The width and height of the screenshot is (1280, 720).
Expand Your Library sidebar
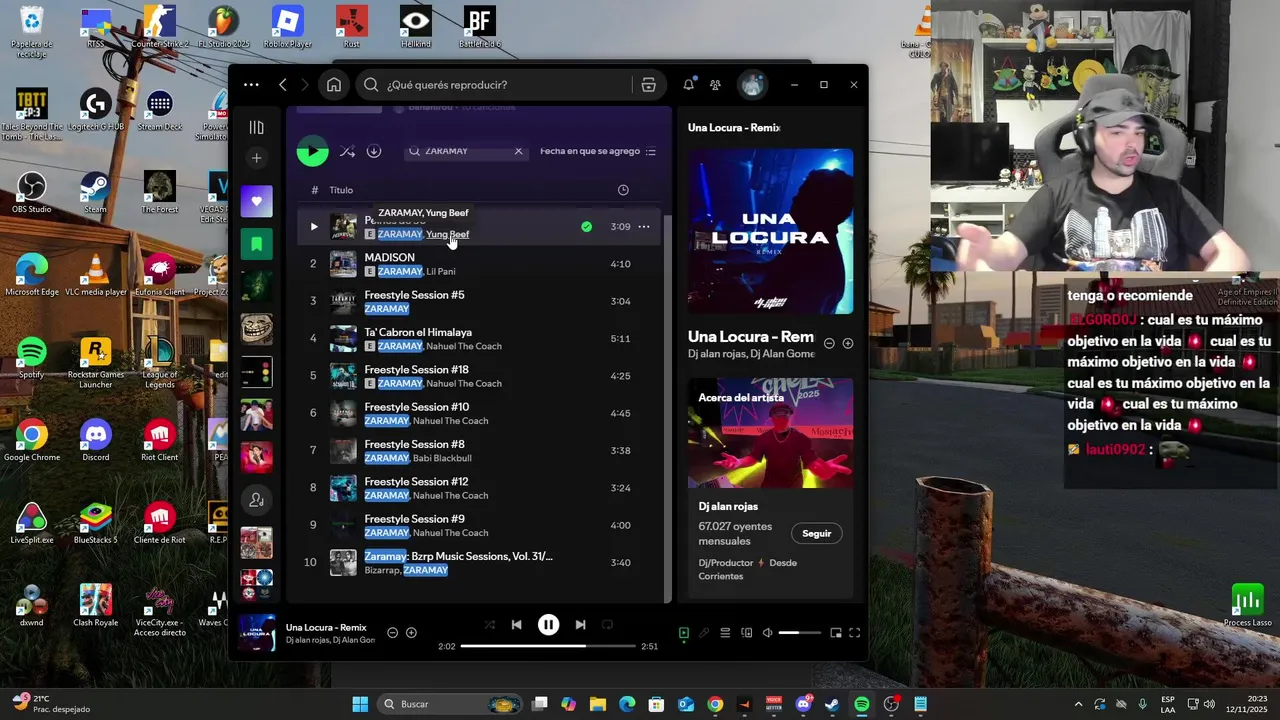[257, 127]
